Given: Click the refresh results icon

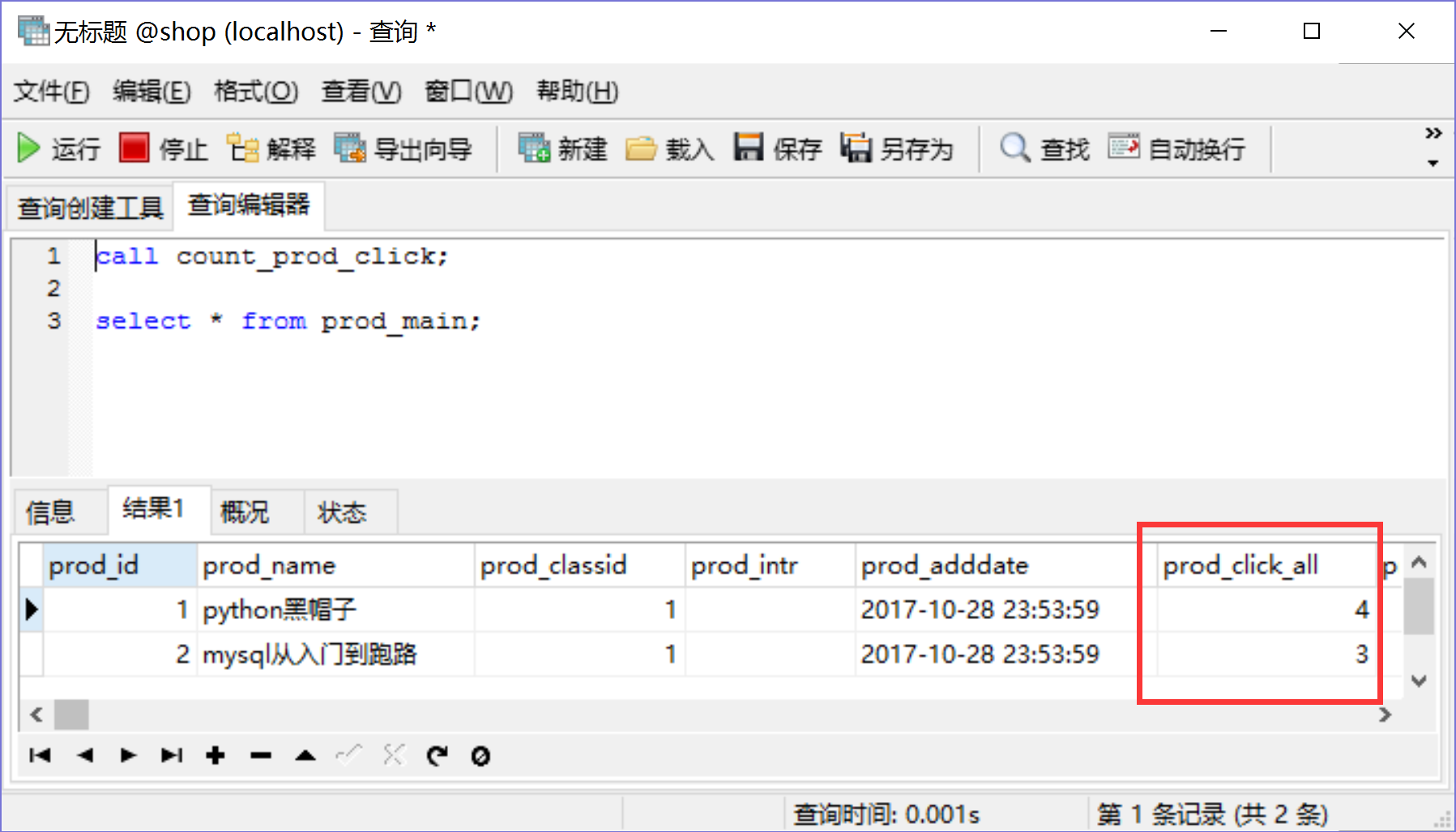Looking at the screenshot, I should [x=438, y=756].
